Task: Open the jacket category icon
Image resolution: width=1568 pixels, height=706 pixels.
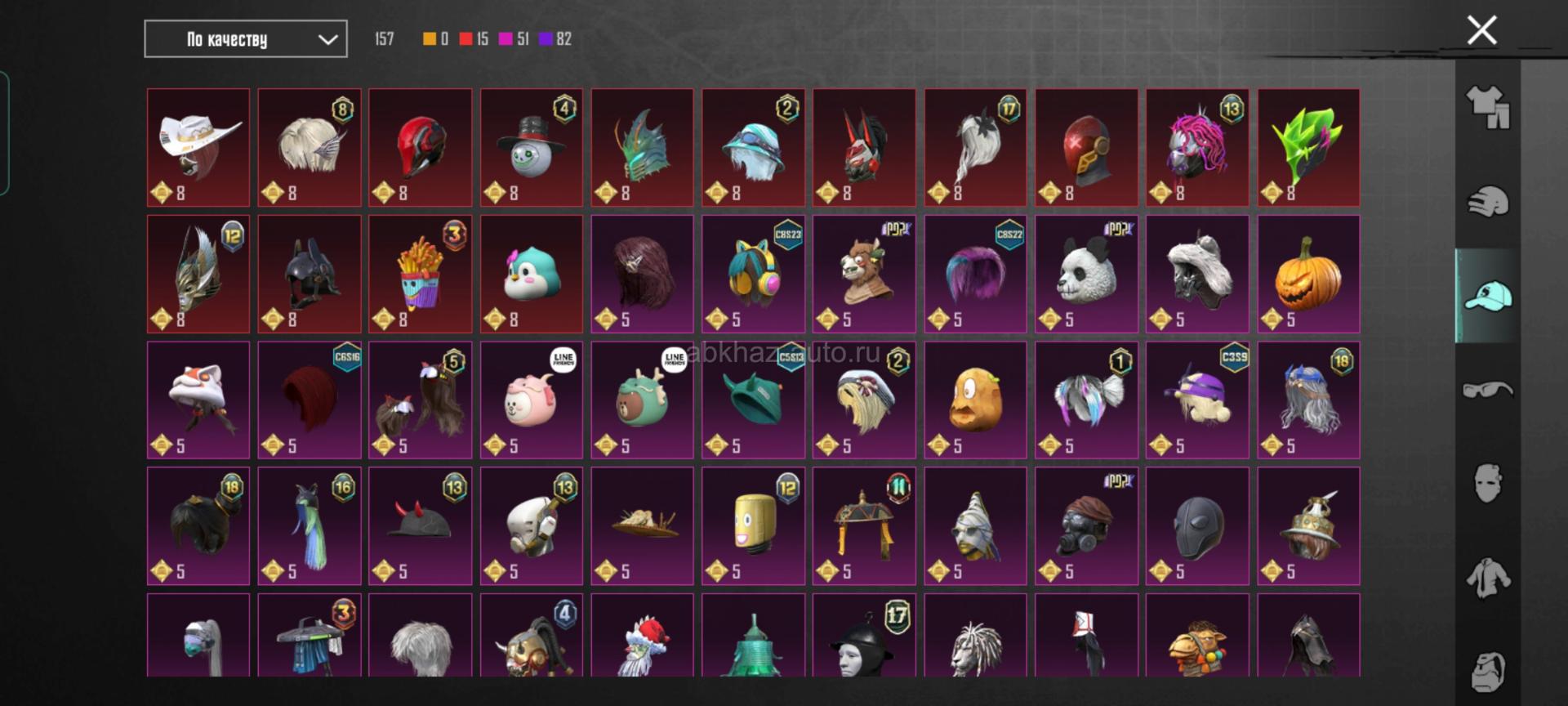Action: point(1488,578)
